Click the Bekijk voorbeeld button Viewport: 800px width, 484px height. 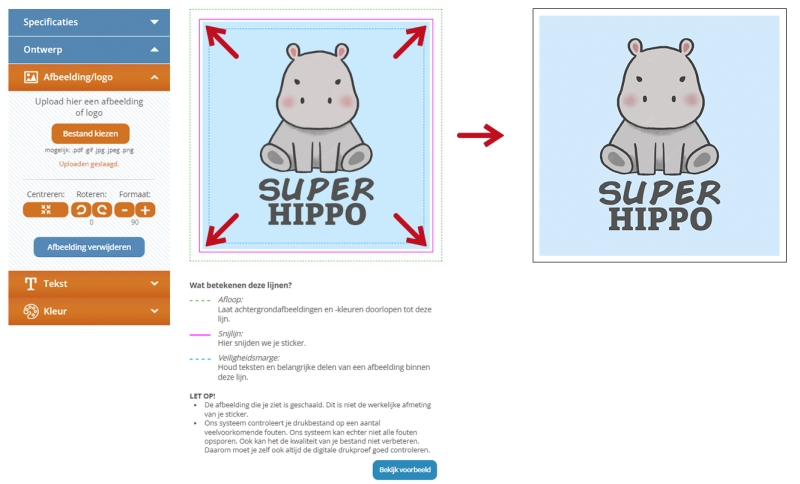[405, 470]
